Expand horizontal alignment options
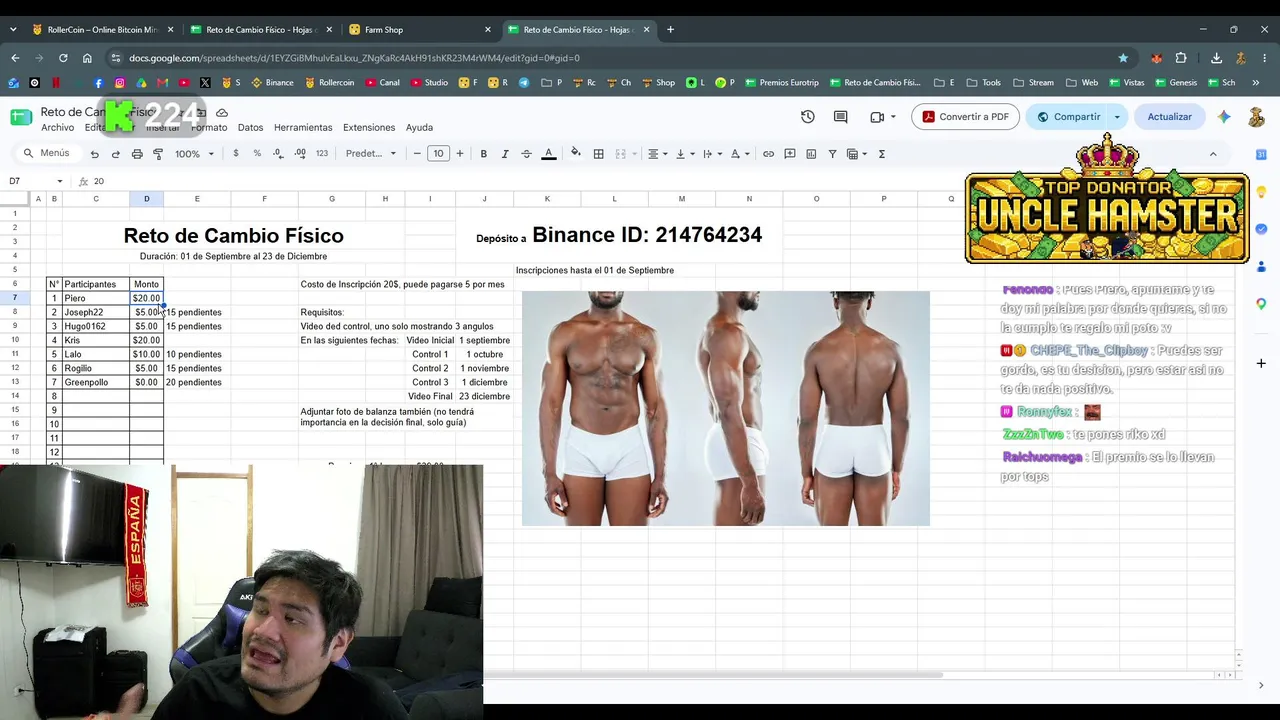Screen dimensions: 1280x720 click(656, 154)
